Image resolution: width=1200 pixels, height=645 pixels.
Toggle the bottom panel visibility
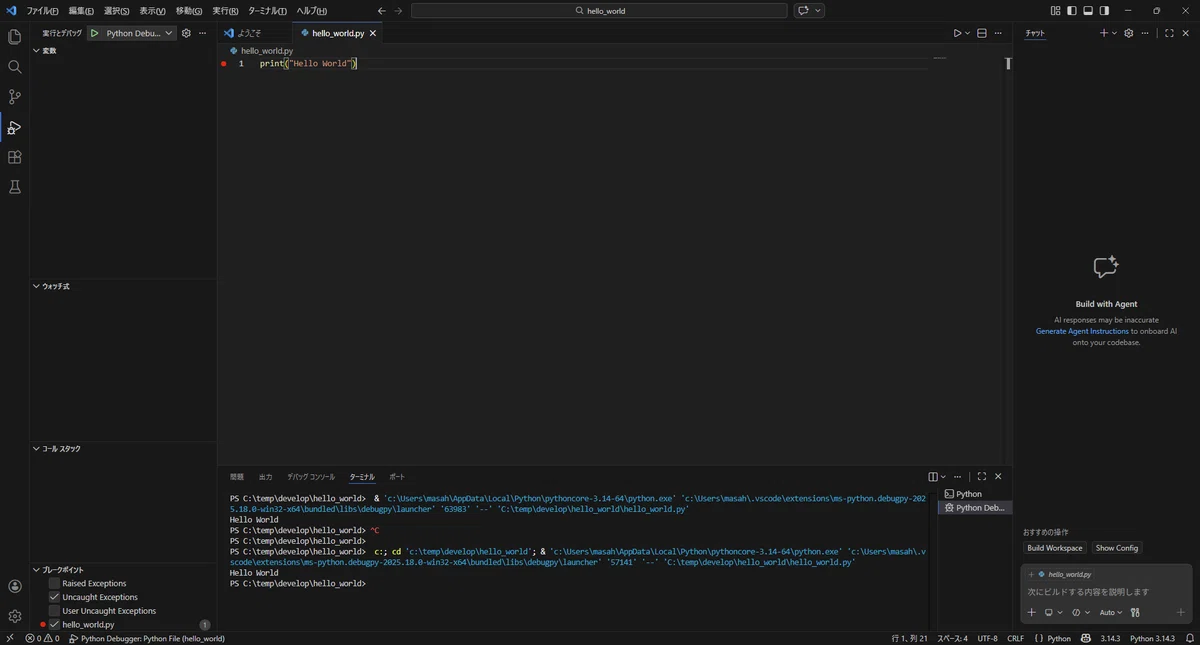point(1088,10)
